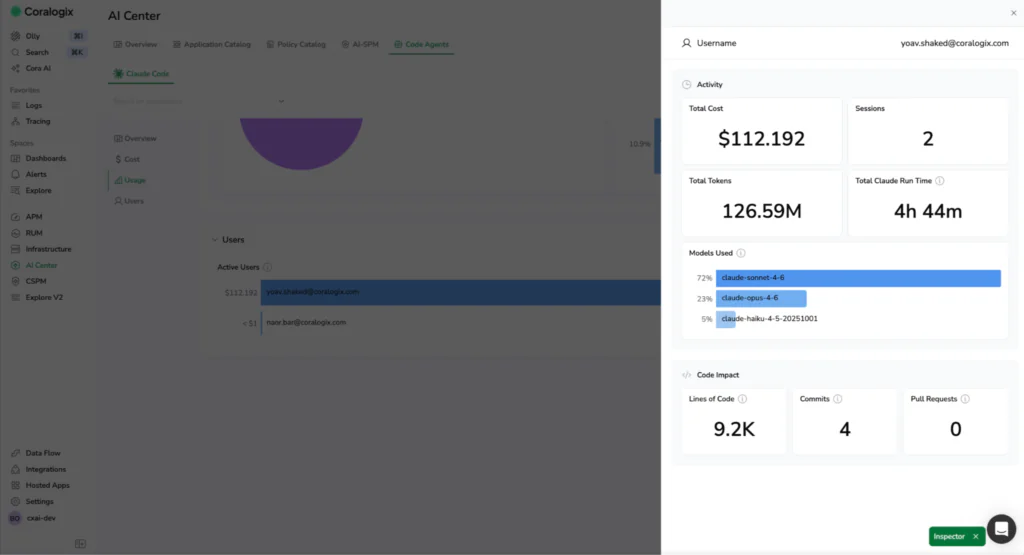This screenshot has width=1024, height=555.
Task: Click the info icon next to Total Claude Run Time
Action: (x=940, y=181)
